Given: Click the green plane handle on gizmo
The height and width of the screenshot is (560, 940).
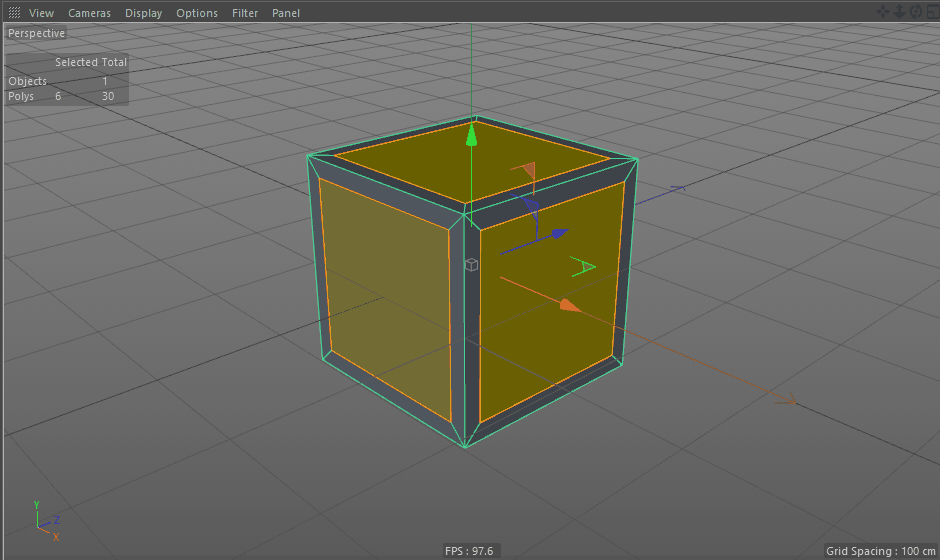Looking at the screenshot, I should (x=582, y=267).
